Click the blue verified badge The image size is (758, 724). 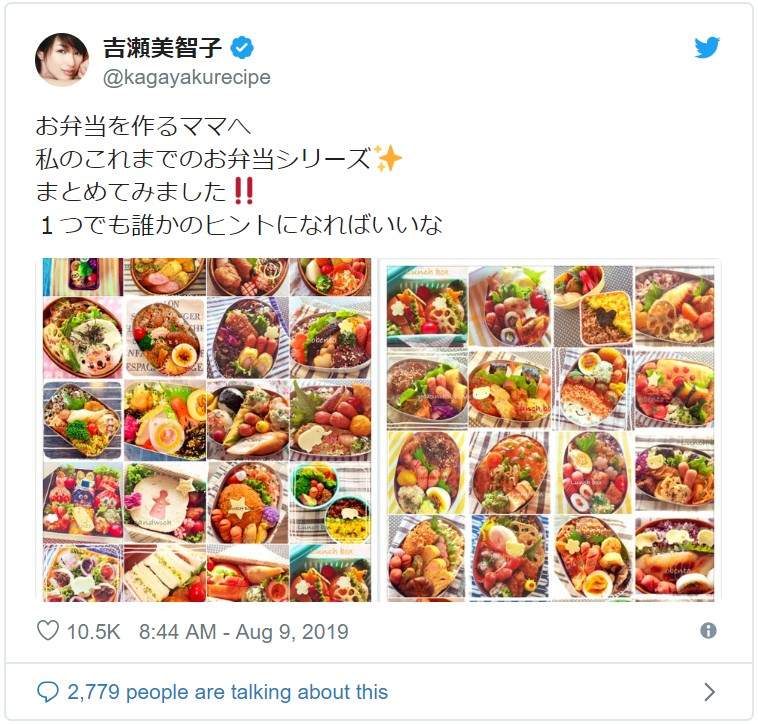[242, 47]
